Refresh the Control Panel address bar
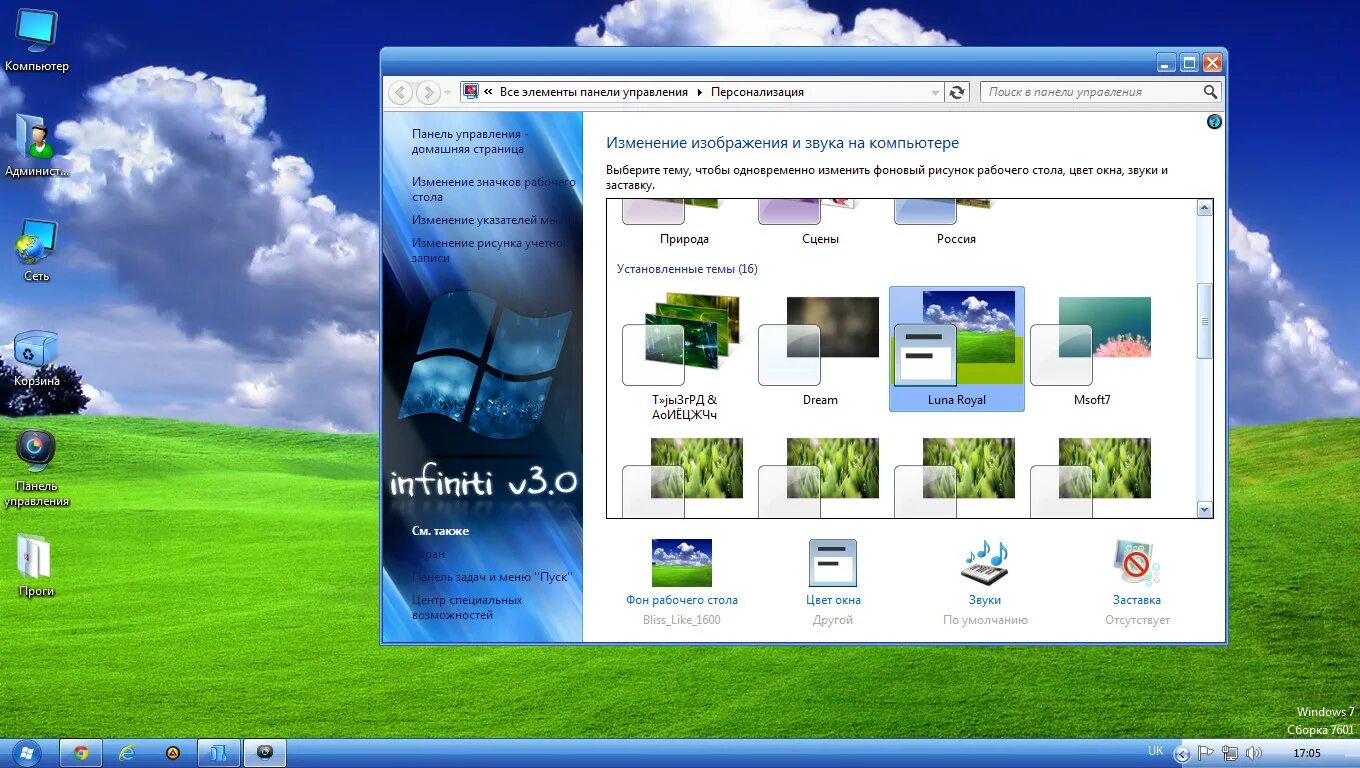The image size is (1360, 768). point(957,92)
